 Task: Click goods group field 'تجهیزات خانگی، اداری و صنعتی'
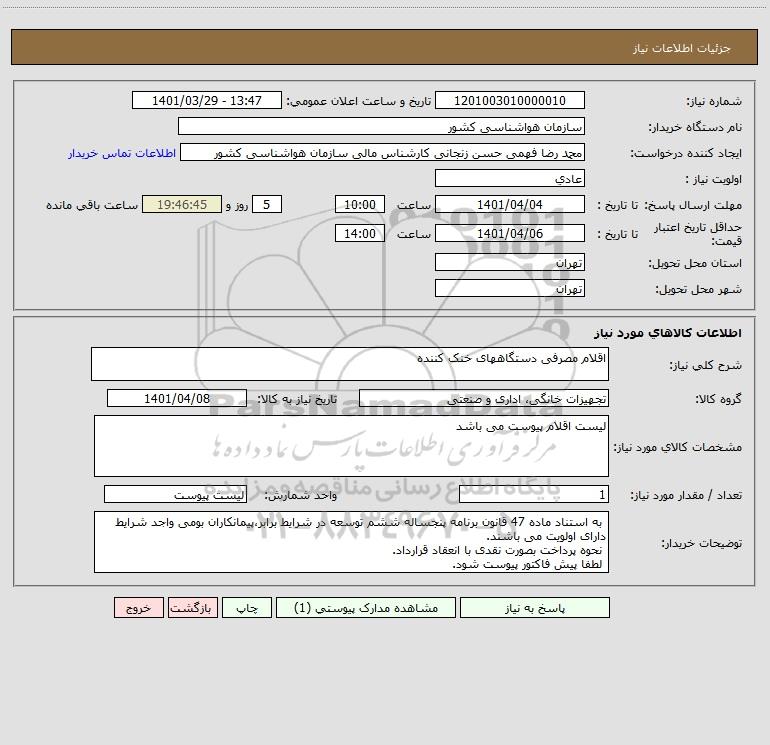click(484, 398)
